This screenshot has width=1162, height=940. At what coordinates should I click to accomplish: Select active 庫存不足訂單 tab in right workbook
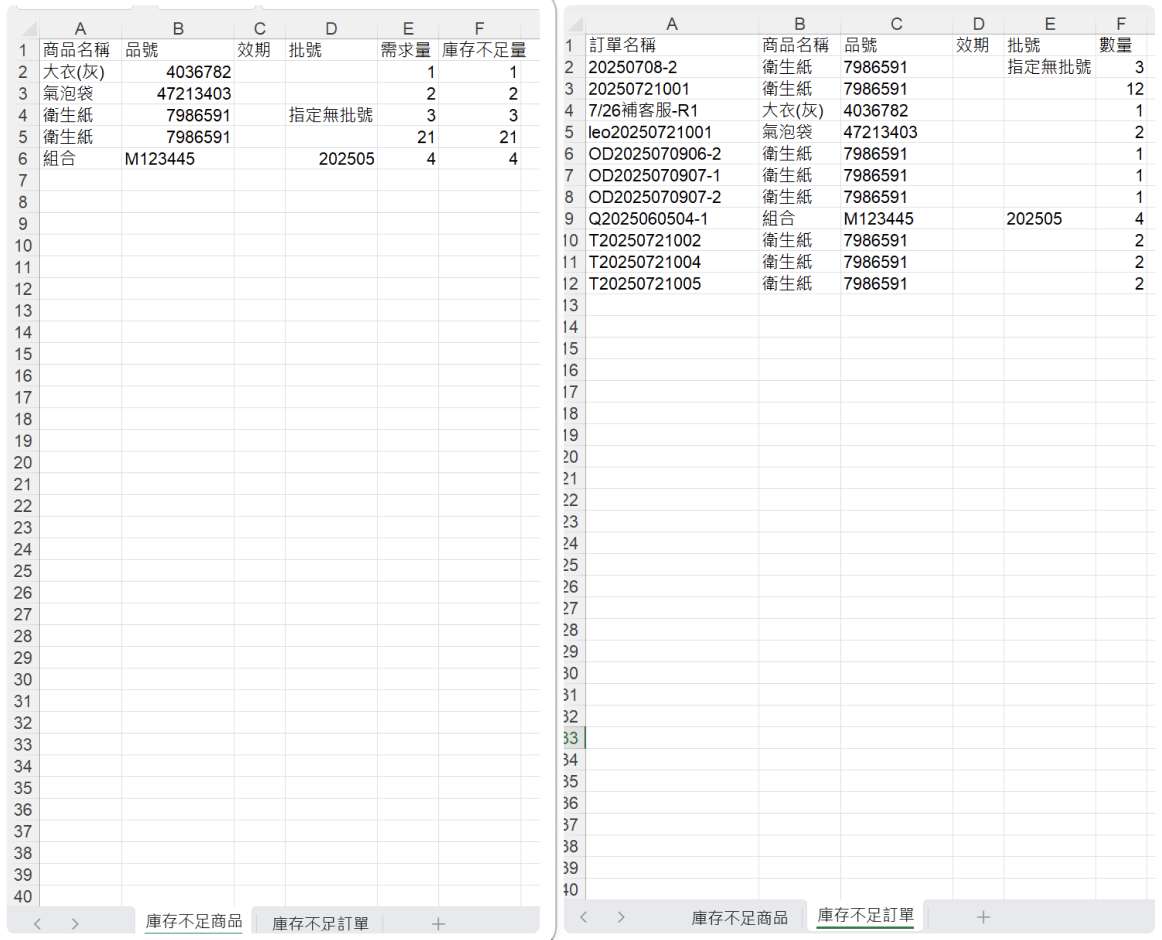(865, 915)
